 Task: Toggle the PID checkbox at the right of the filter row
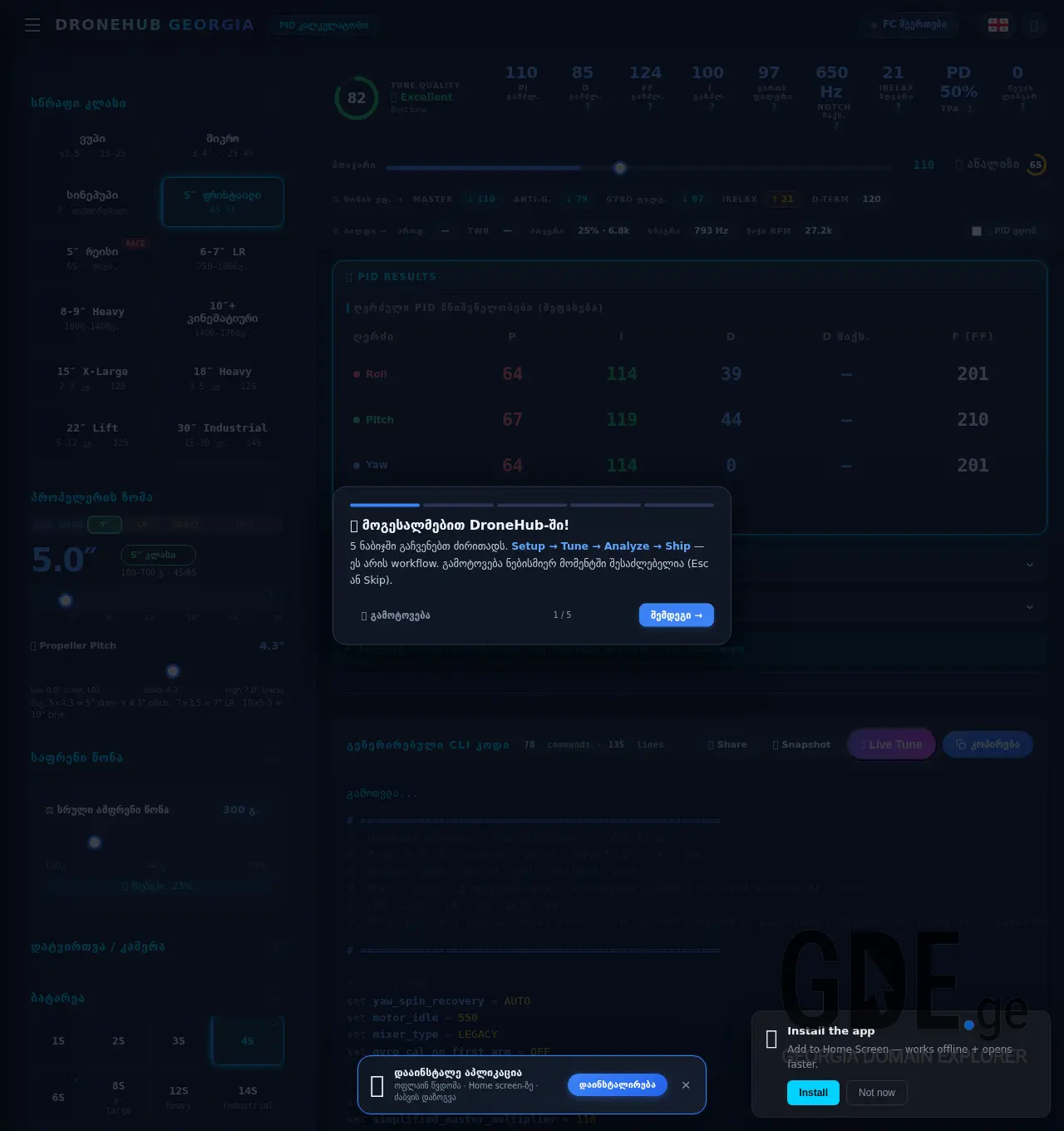pyautogui.click(x=977, y=231)
